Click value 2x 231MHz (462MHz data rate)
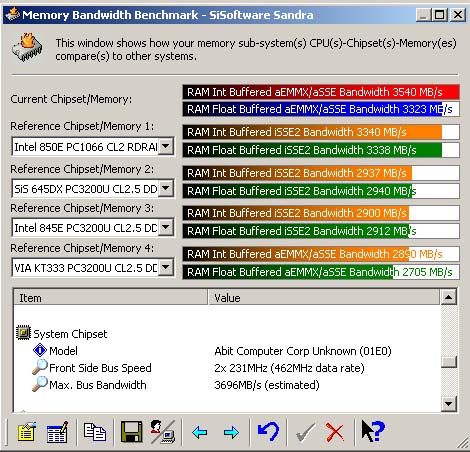 coord(289,368)
